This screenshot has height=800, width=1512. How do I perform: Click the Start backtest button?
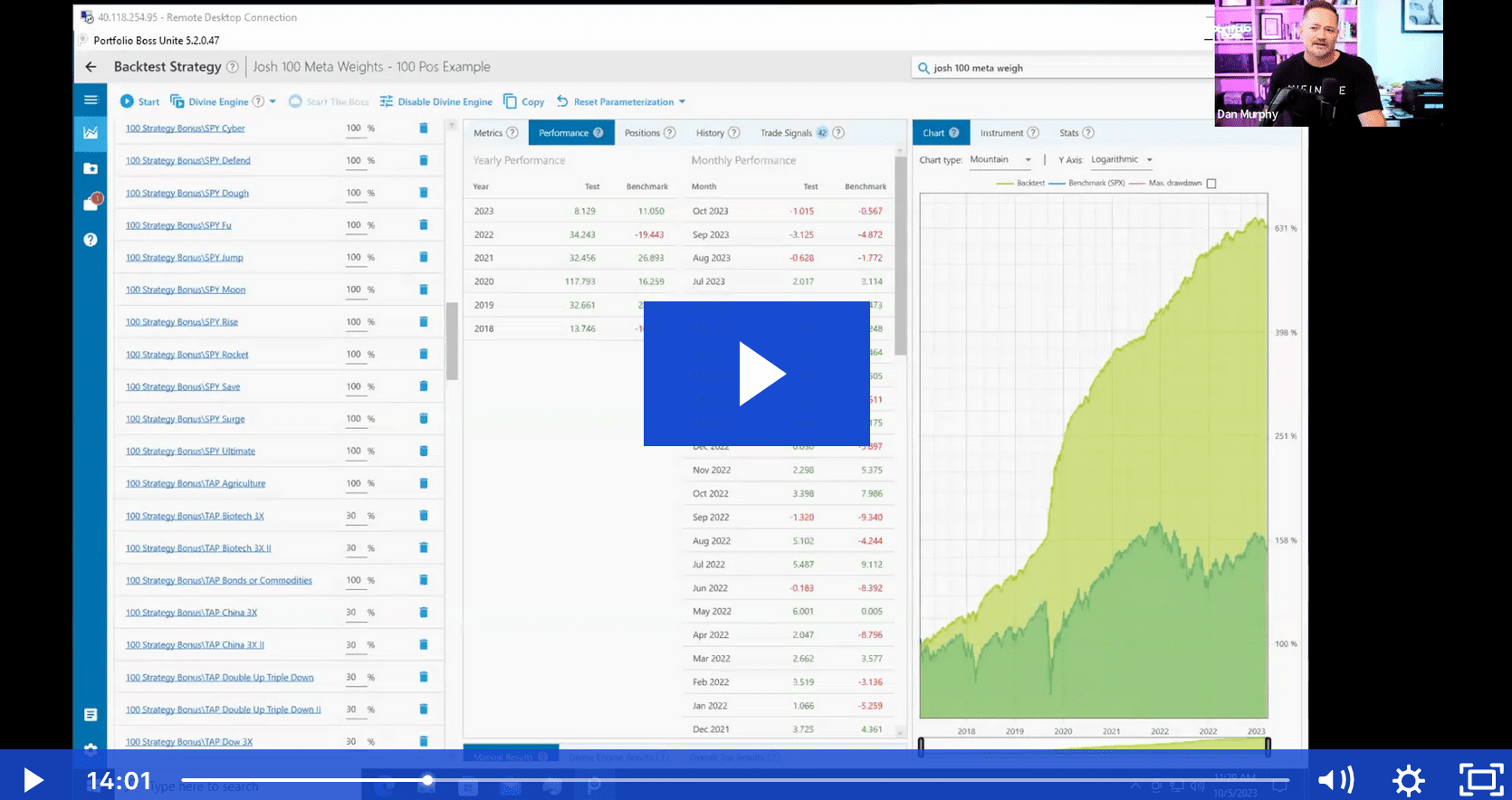[x=140, y=101]
